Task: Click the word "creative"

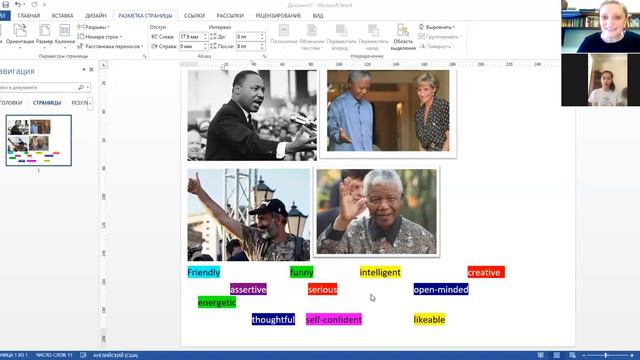Action: click(484, 272)
